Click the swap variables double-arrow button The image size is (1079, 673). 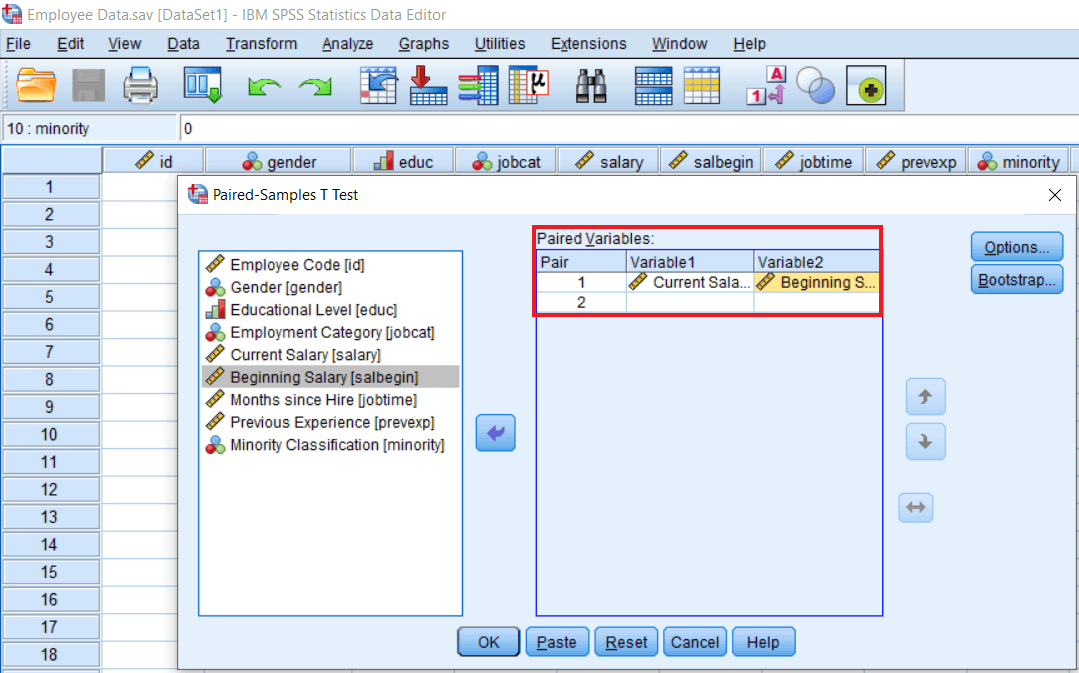pos(916,508)
